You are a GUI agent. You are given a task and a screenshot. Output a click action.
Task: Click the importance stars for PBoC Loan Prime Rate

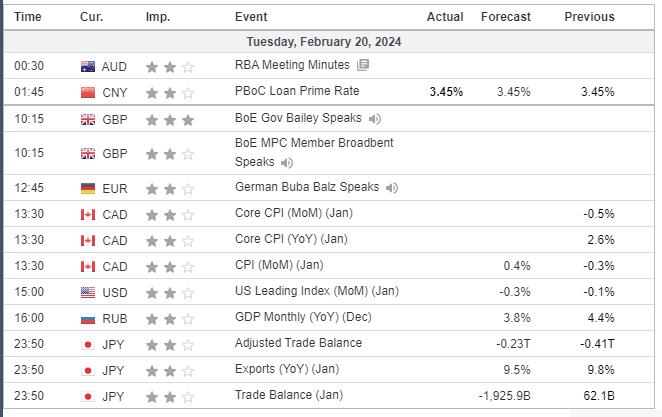(170, 92)
